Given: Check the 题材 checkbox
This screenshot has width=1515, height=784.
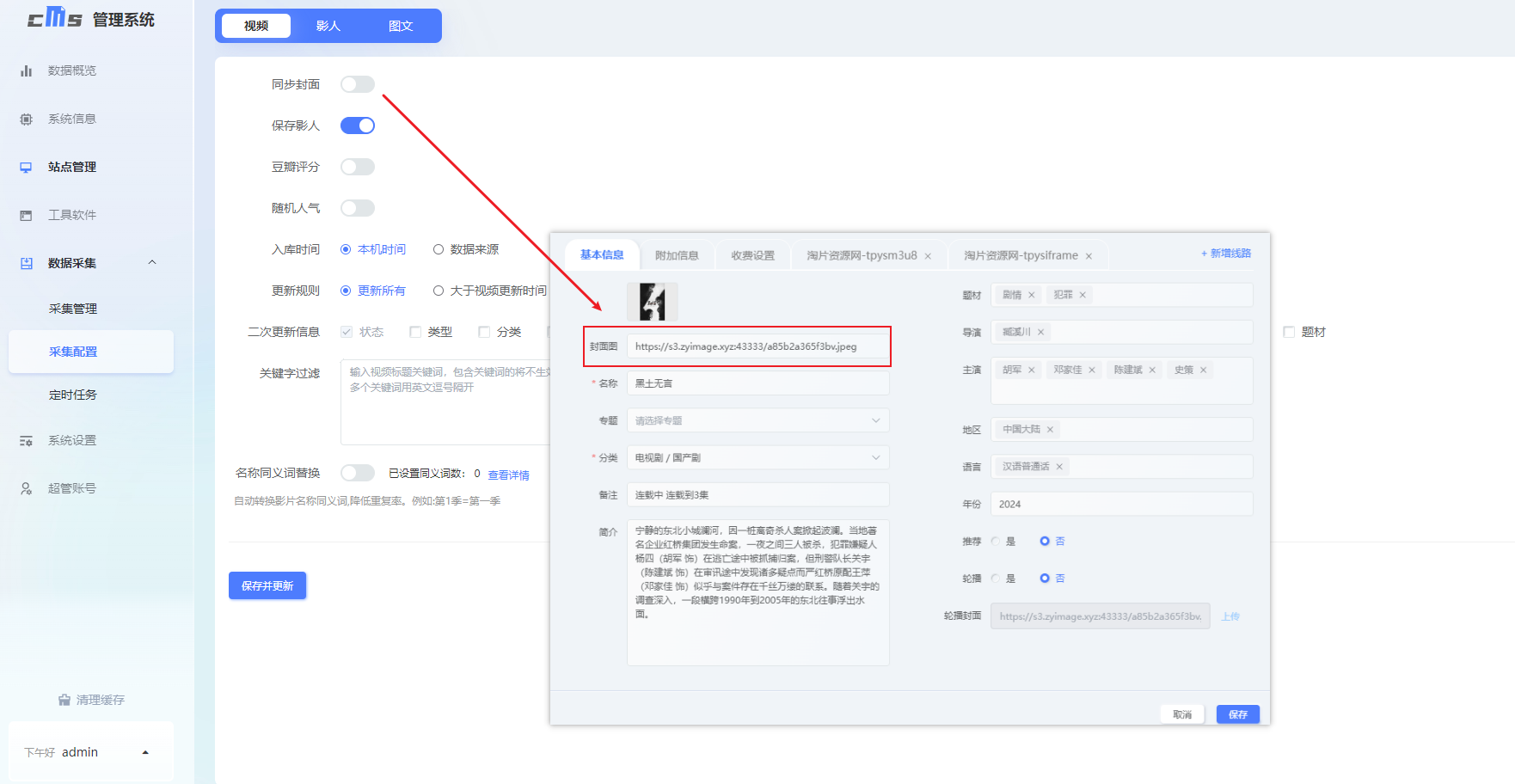Looking at the screenshot, I should coord(1289,332).
